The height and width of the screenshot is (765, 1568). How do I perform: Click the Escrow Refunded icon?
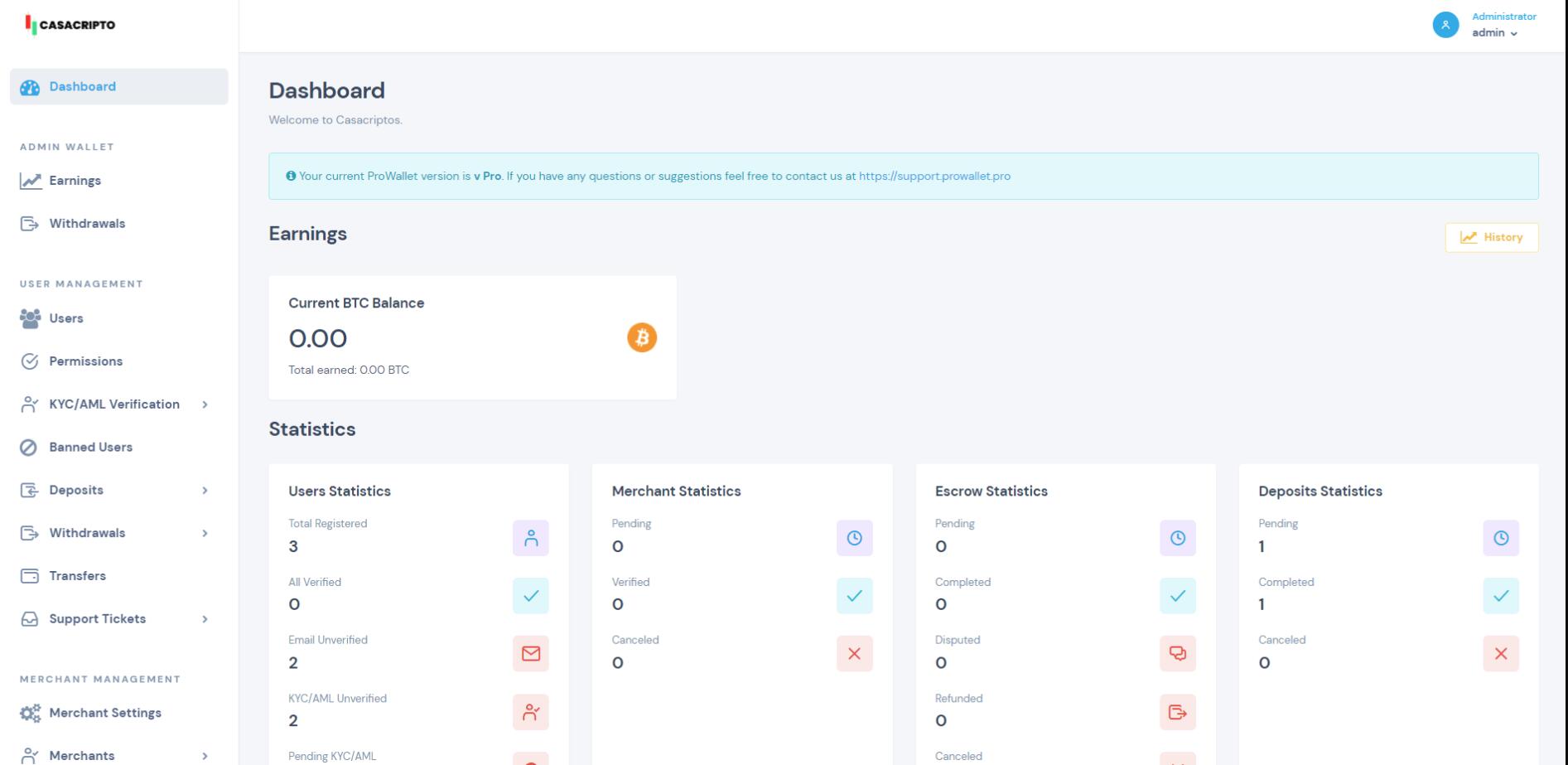pos(1178,712)
